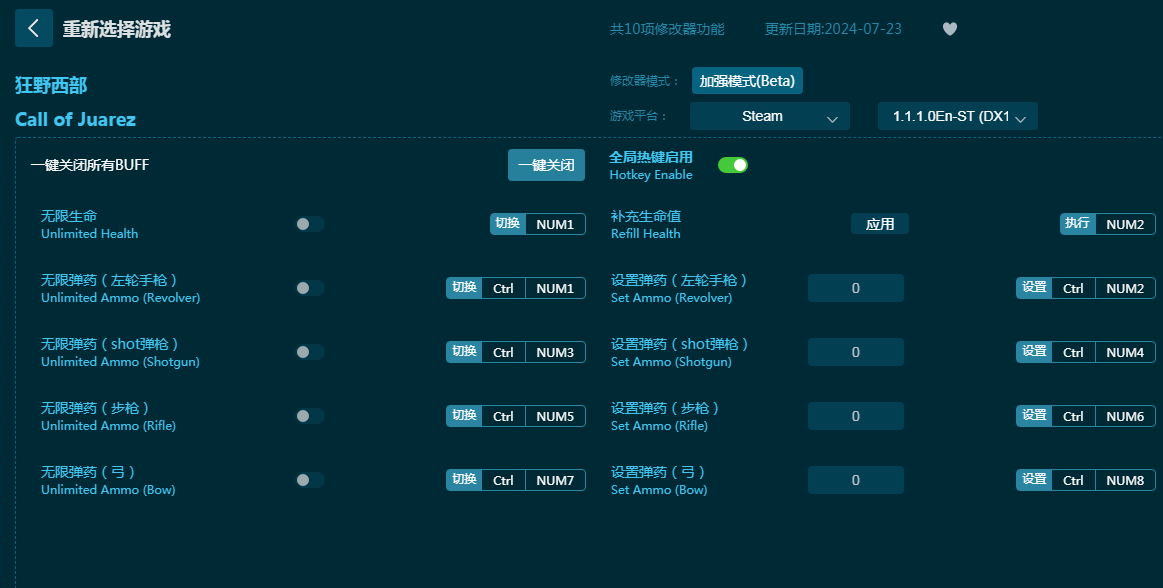The image size is (1163, 588).
Task: Open the 1.1.1.0En-ST version dropdown
Action: click(958, 116)
